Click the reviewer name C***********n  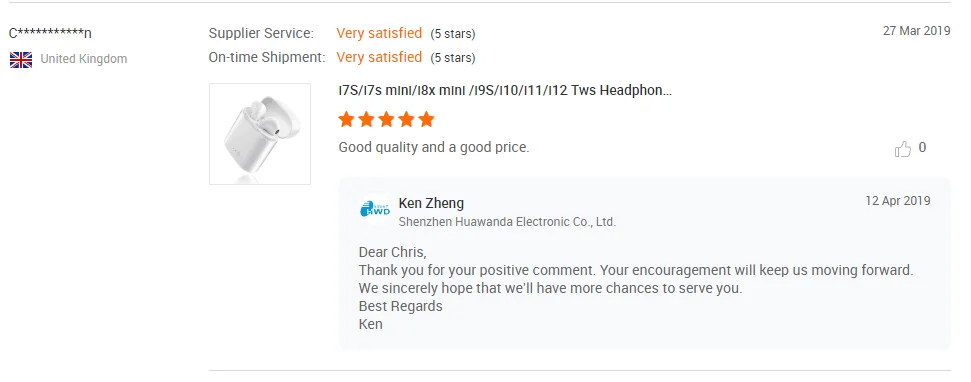coord(50,33)
